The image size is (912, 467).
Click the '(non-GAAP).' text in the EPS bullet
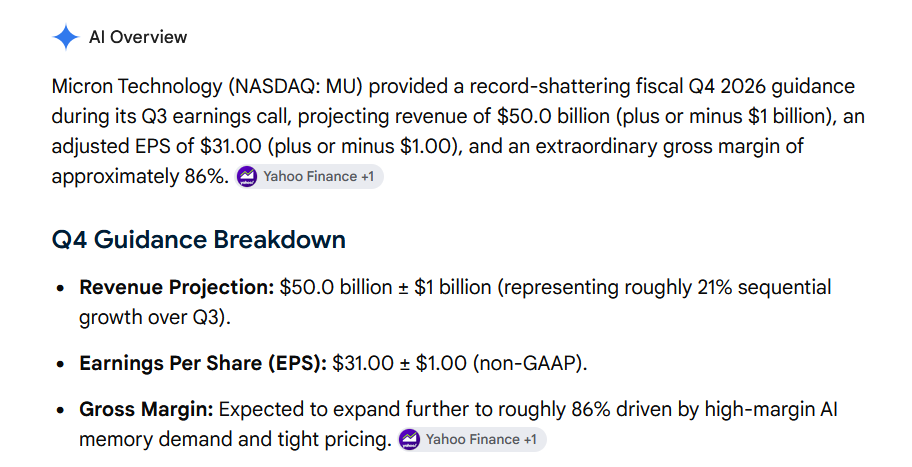(530, 363)
